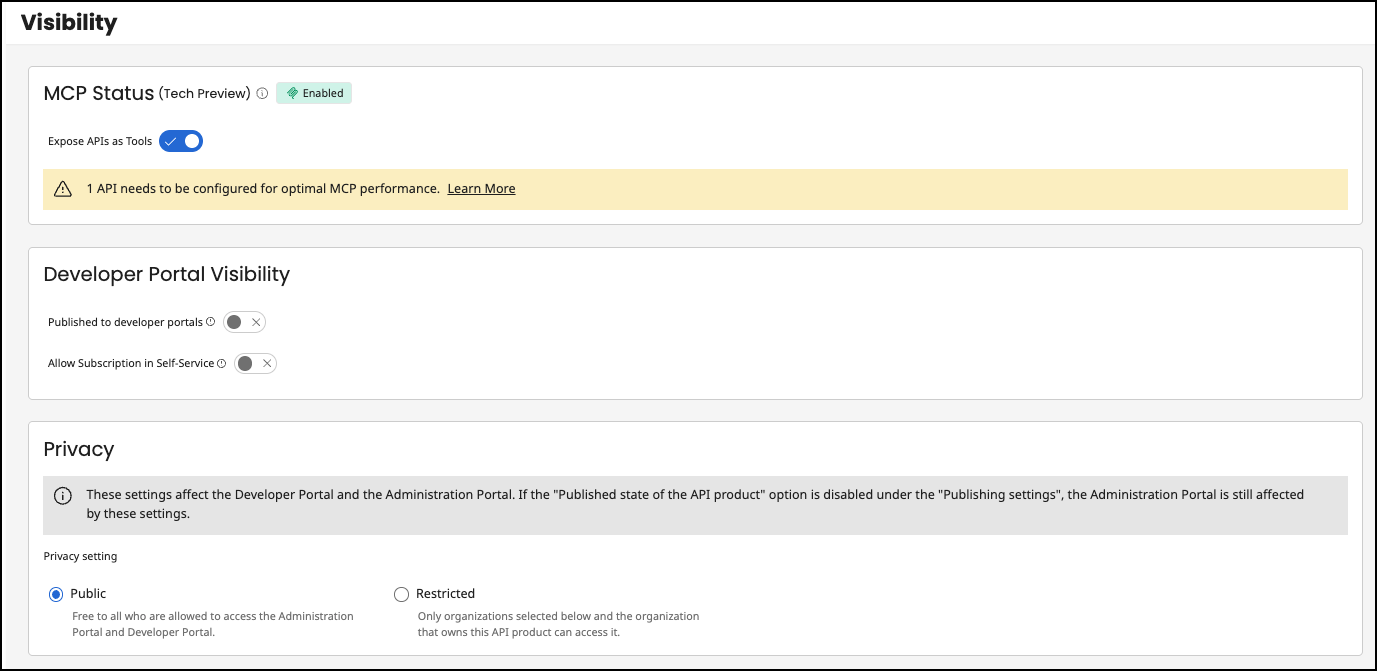Open the Learn More link about MCP performance
The width and height of the screenshot is (1377, 671).
(x=481, y=188)
